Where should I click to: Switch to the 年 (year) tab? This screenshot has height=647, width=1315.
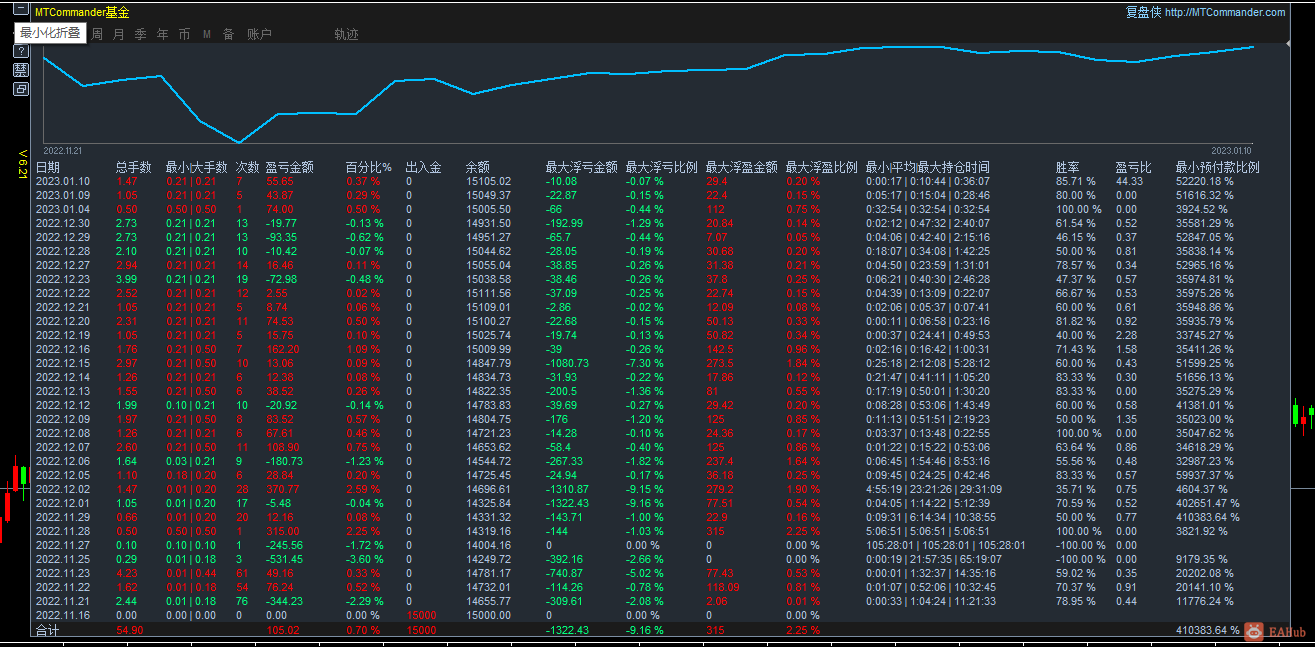tap(162, 34)
